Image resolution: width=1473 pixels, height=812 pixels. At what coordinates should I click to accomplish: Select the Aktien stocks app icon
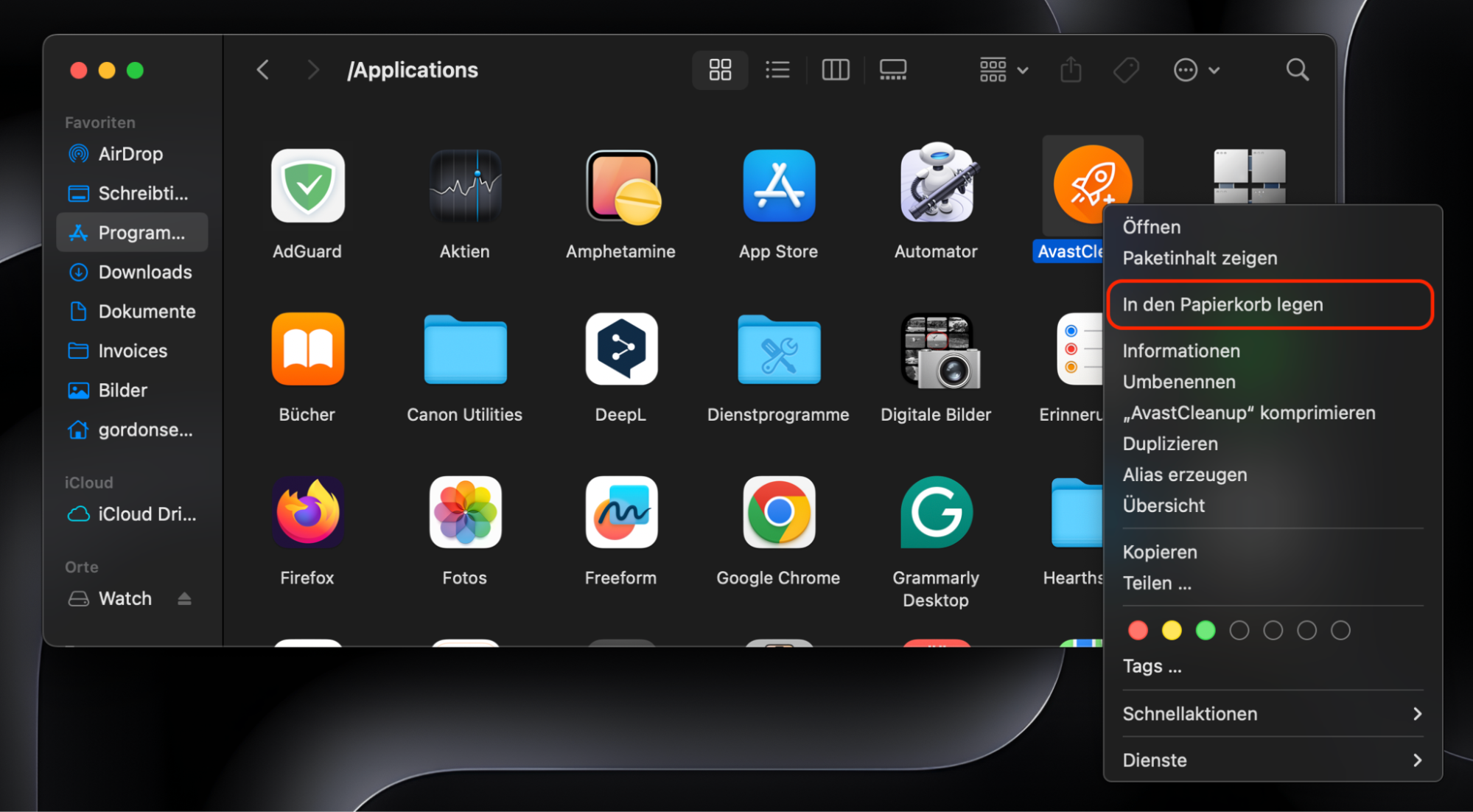[465, 185]
